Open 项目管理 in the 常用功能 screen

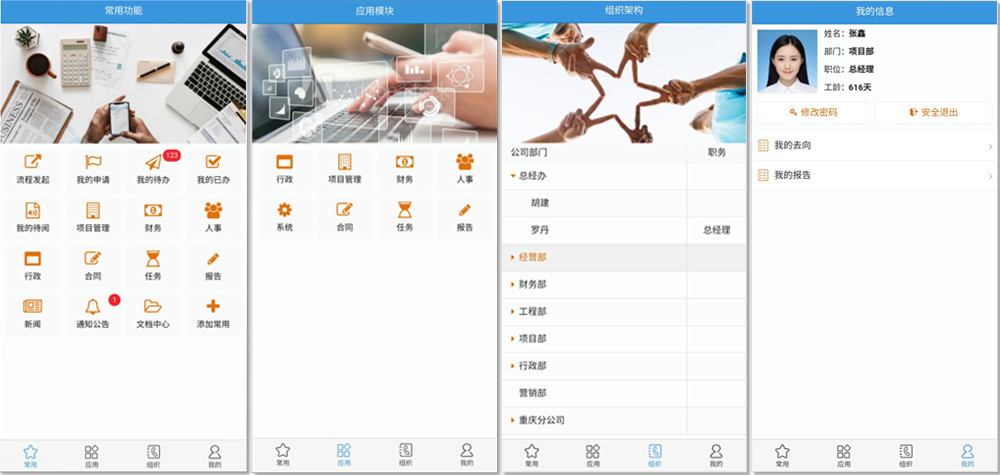pos(93,217)
